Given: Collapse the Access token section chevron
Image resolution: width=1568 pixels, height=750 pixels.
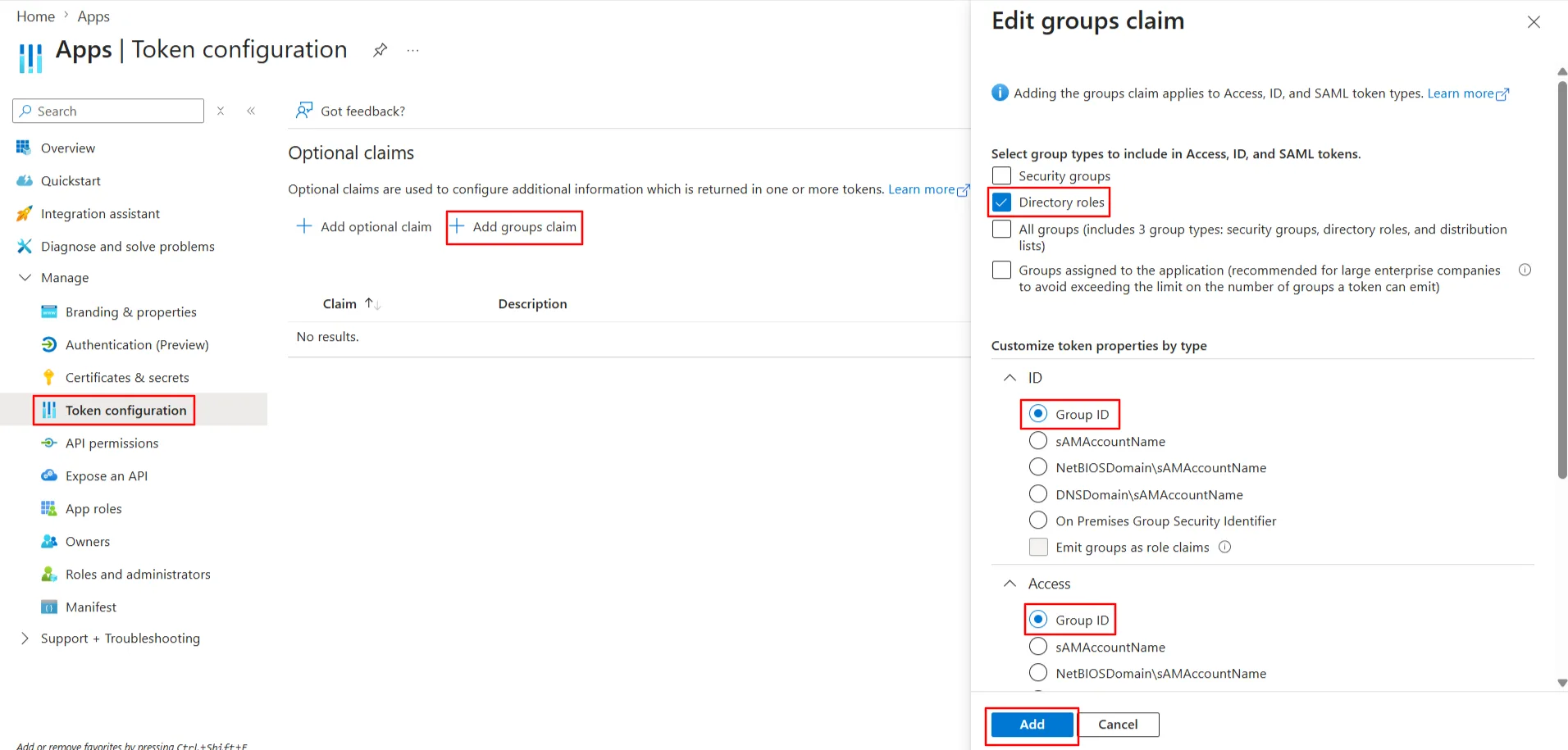Looking at the screenshot, I should tap(1010, 584).
